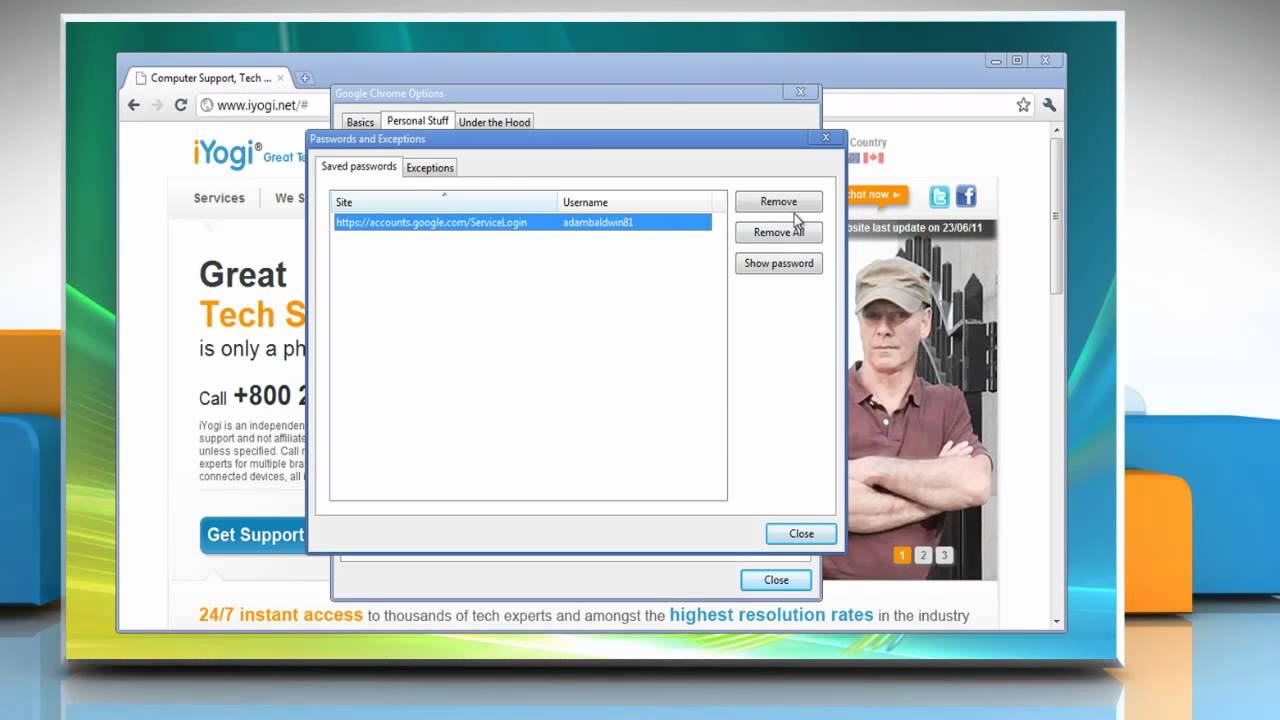Open the Basics tab in Chrome Options

(360, 122)
